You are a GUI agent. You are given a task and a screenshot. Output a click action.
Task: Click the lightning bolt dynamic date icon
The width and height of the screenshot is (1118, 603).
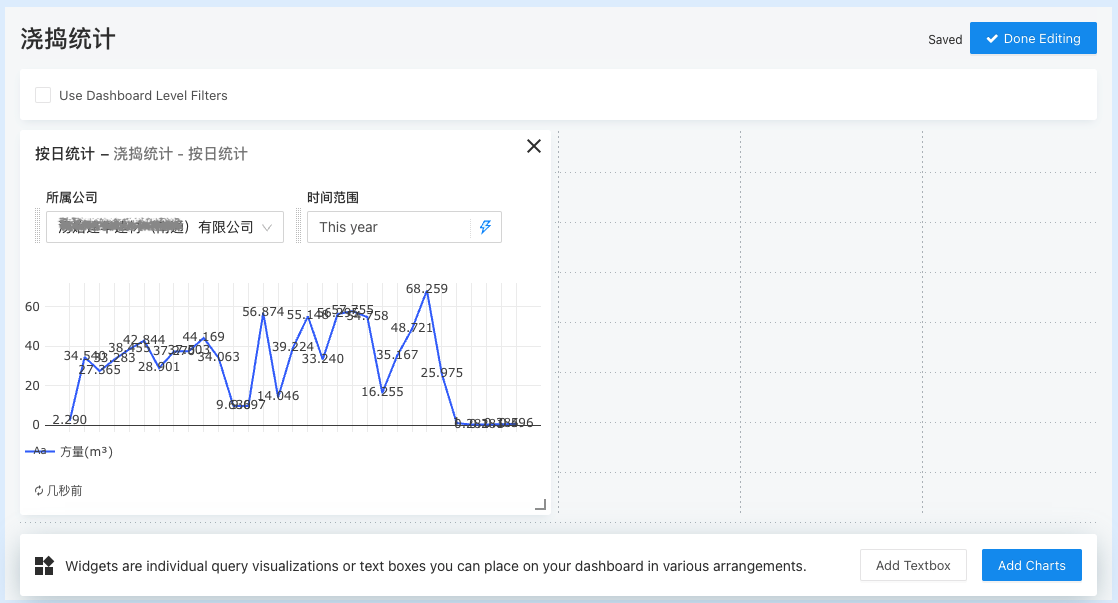tap(486, 227)
